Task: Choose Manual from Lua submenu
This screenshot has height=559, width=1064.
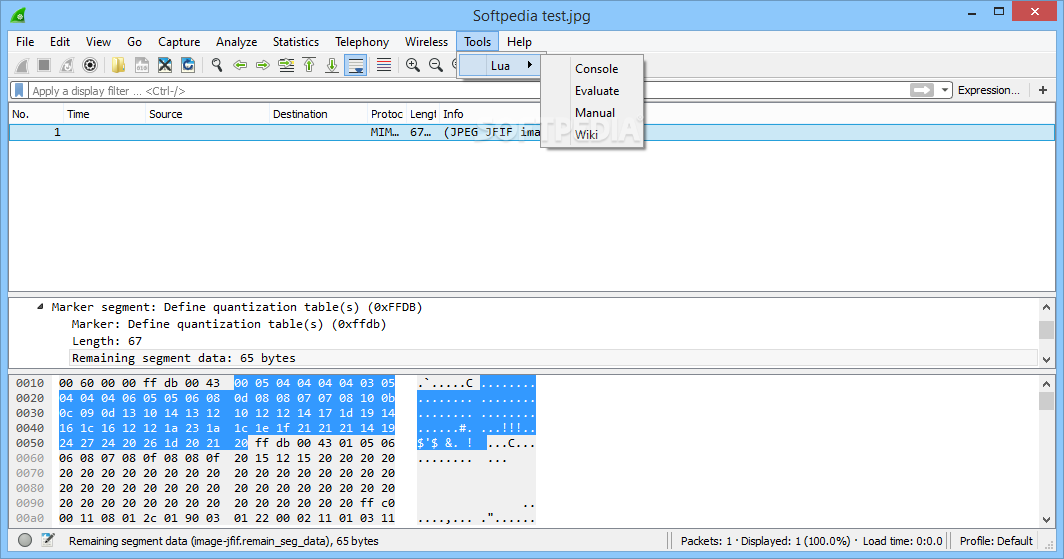Action: coord(594,113)
